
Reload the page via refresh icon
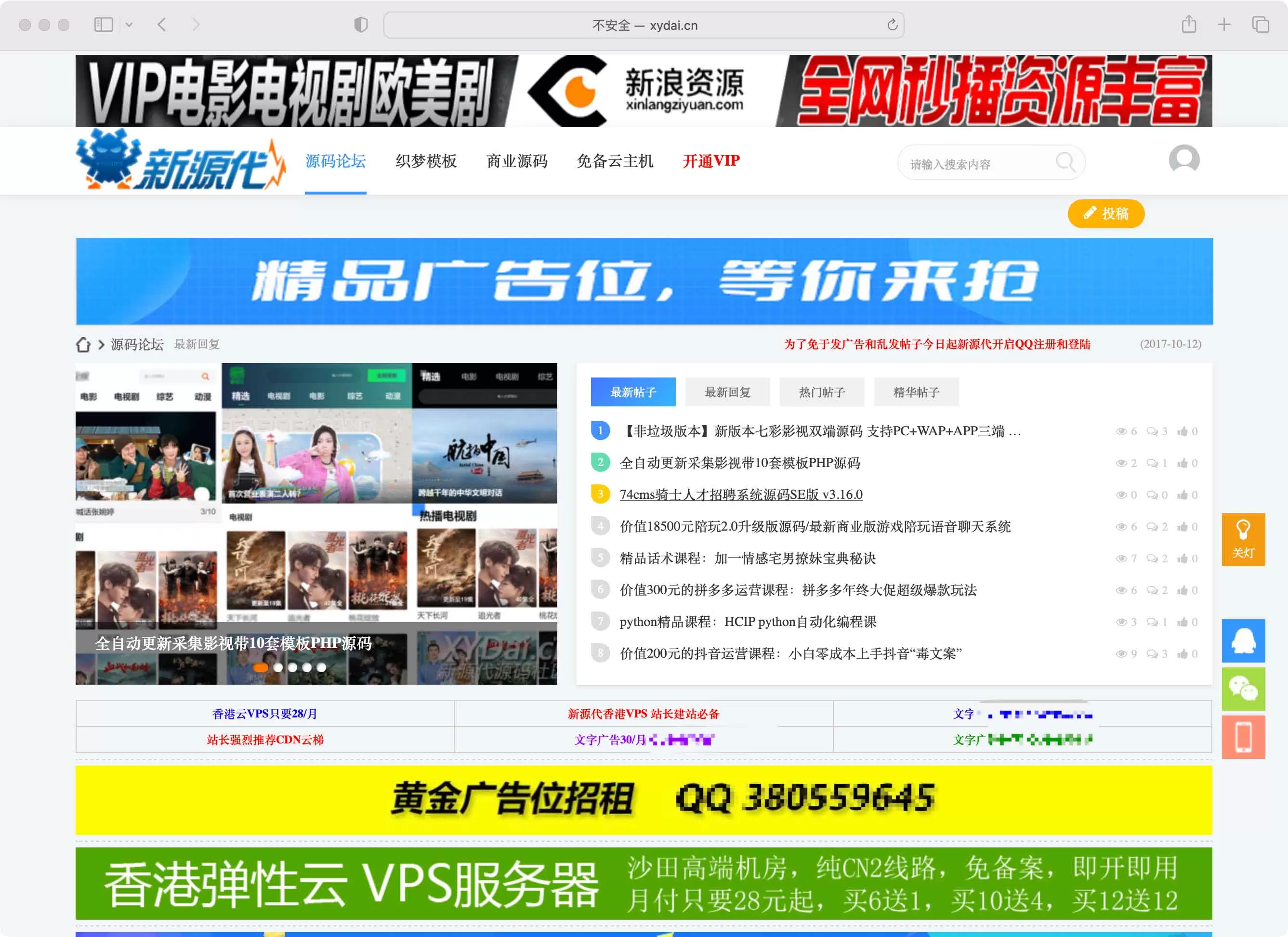892,25
